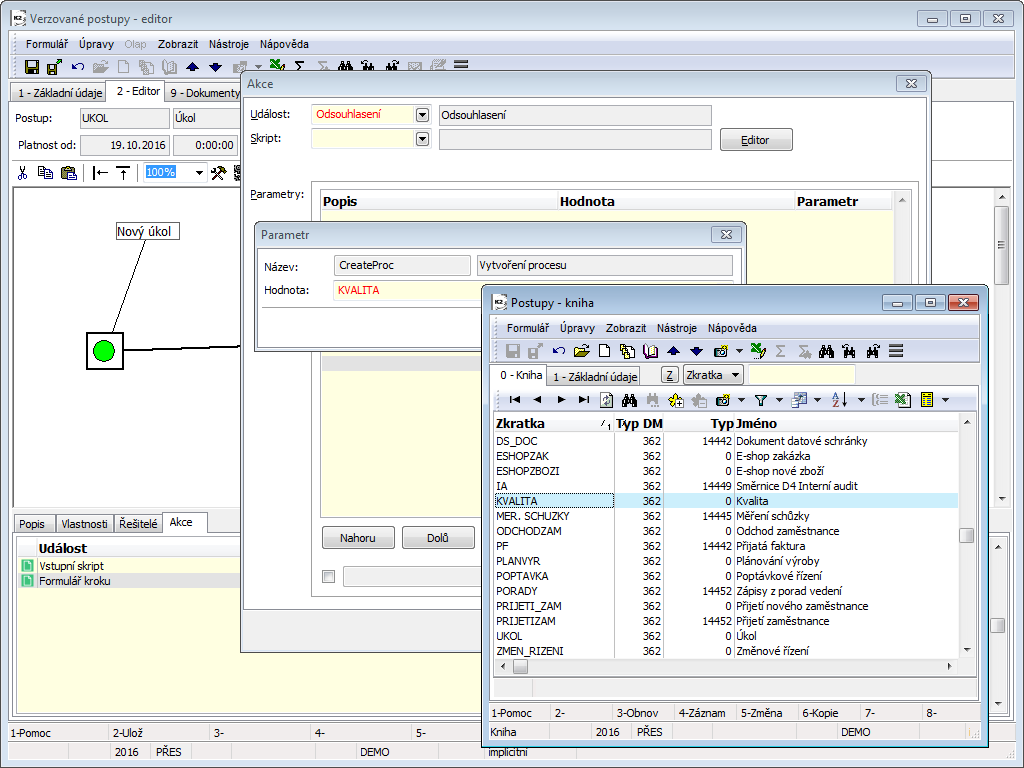This screenshot has height=768, width=1024.
Task: Click the filter funnel icon in Postupy book
Action: coord(761,400)
